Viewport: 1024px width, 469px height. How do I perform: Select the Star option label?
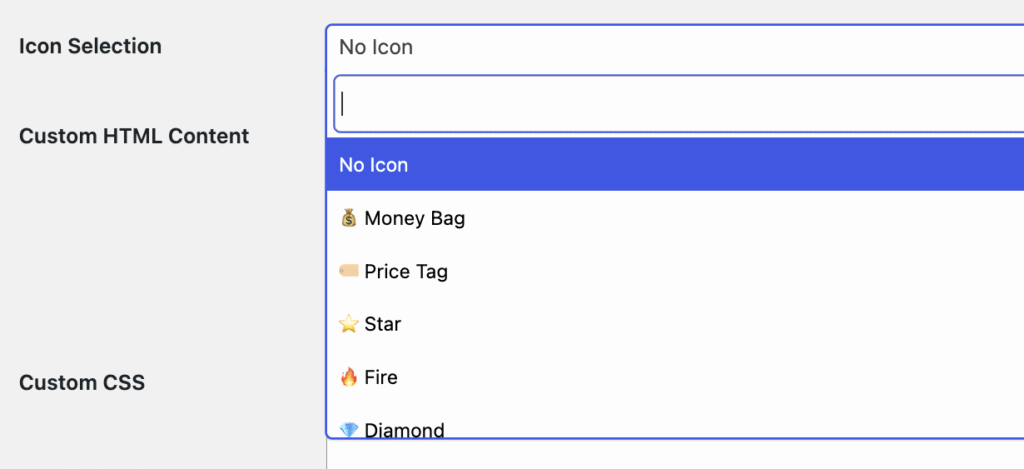click(x=383, y=324)
